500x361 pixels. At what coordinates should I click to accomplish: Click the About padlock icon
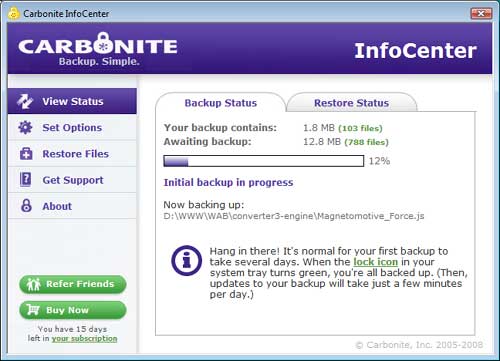pos(26,206)
